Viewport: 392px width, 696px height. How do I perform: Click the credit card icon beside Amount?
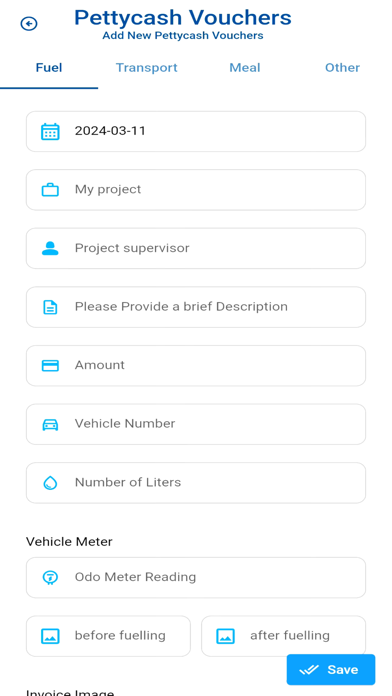(x=50, y=365)
